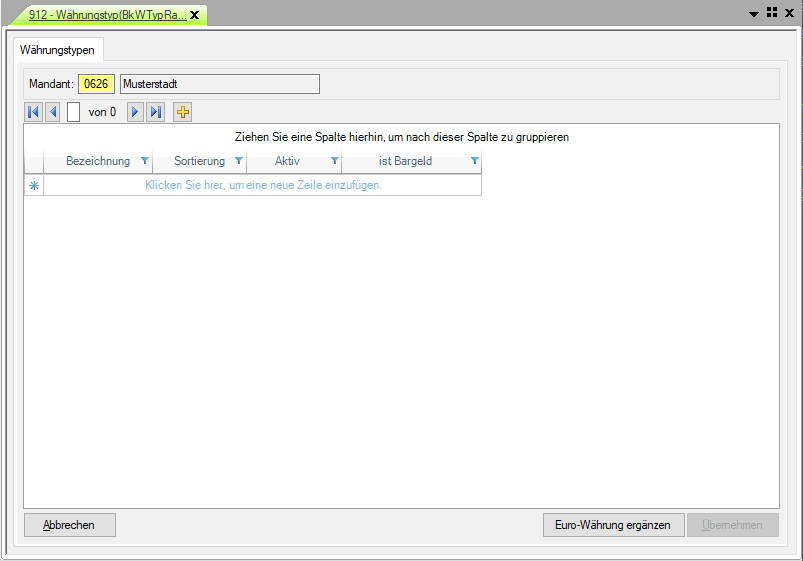Click the Mandant number field 0626

[97, 84]
